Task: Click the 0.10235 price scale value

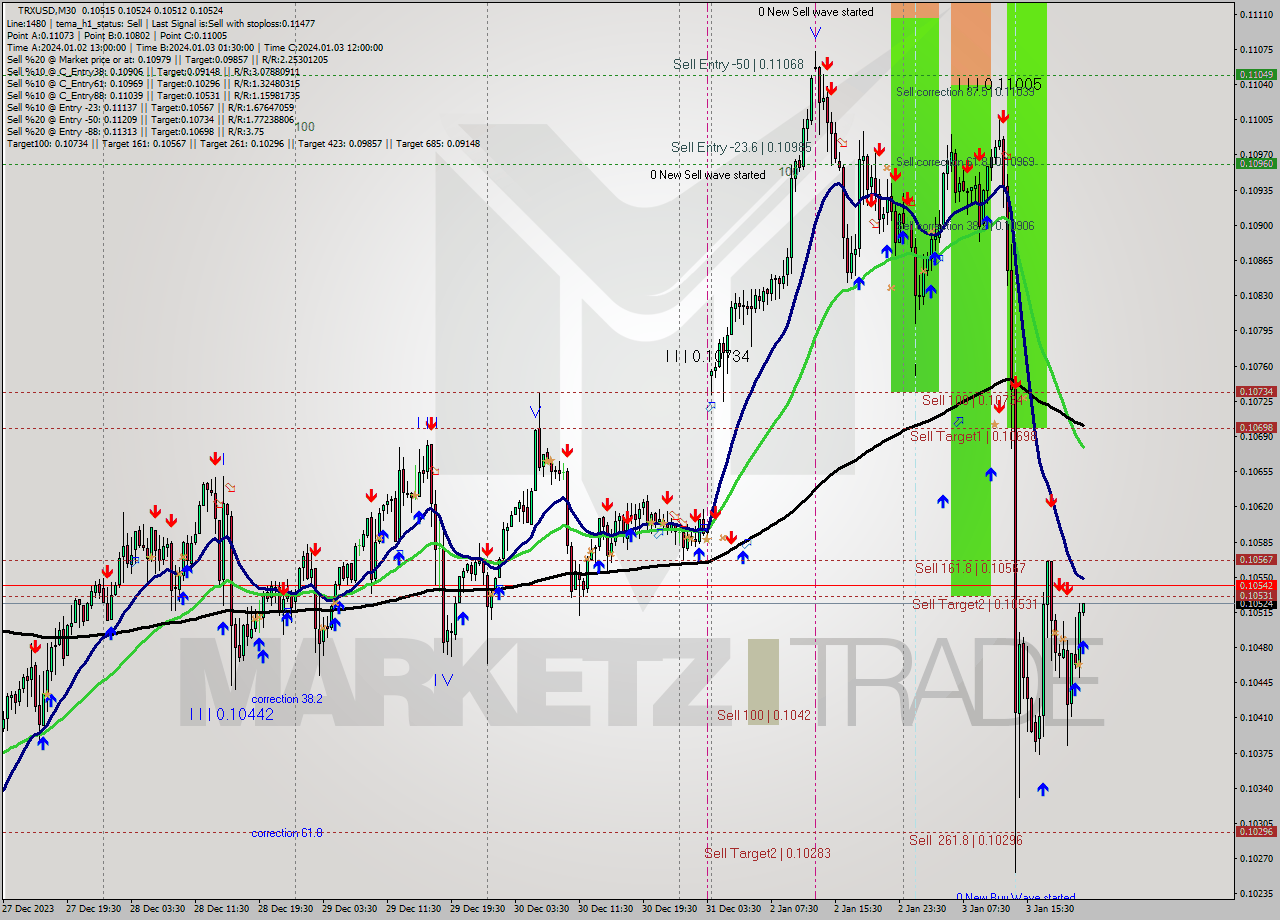Action: (x=1256, y=894)
